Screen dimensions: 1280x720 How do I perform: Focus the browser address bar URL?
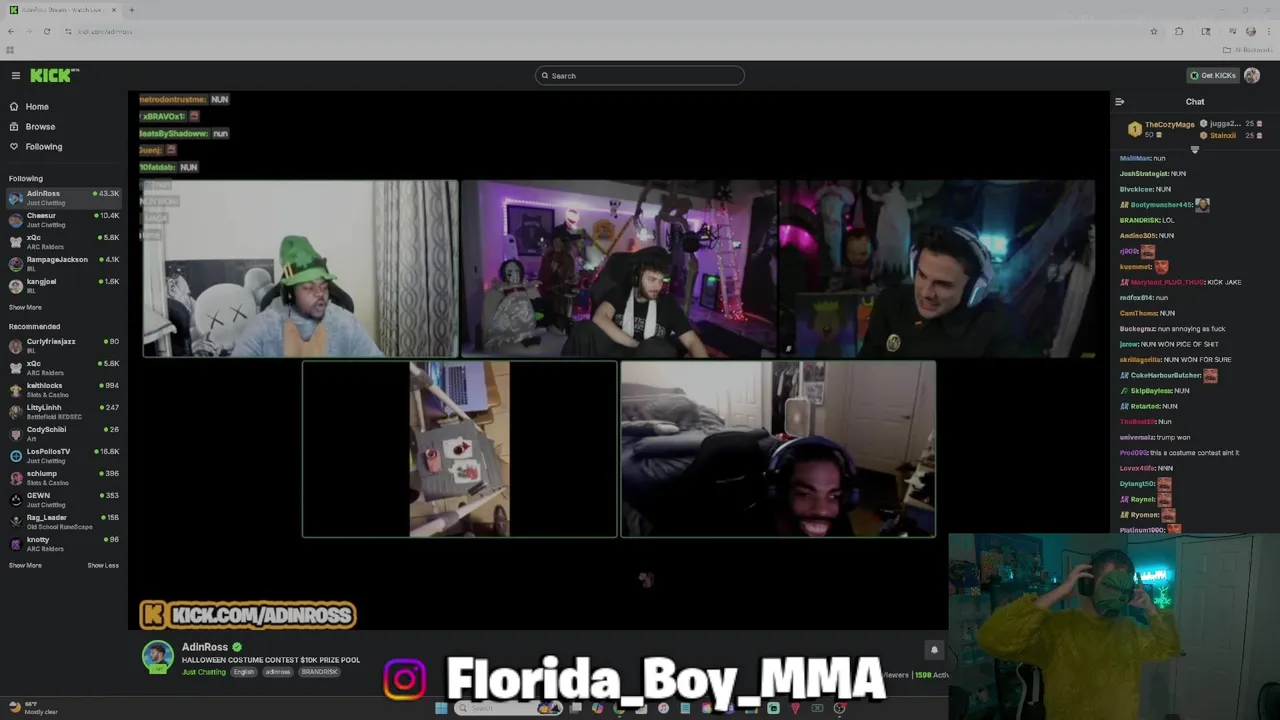[105, 31]
